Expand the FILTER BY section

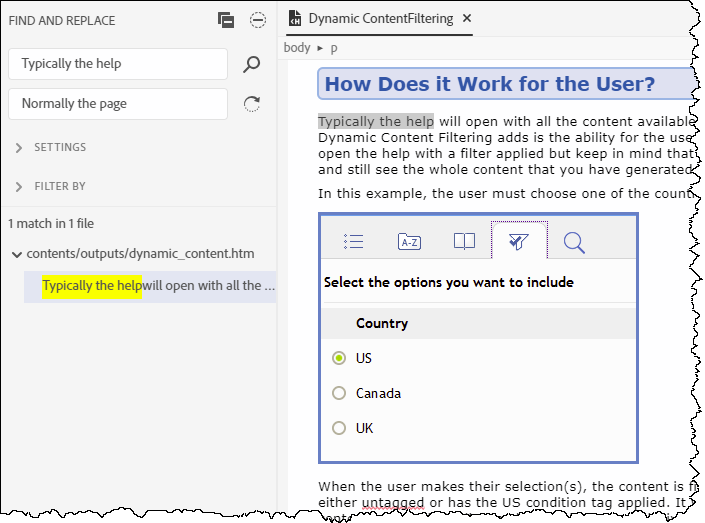point(20,186)
